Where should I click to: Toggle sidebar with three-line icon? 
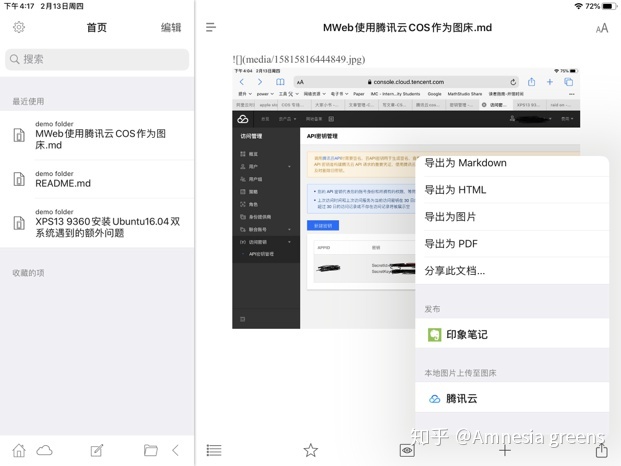pos(211,27)
